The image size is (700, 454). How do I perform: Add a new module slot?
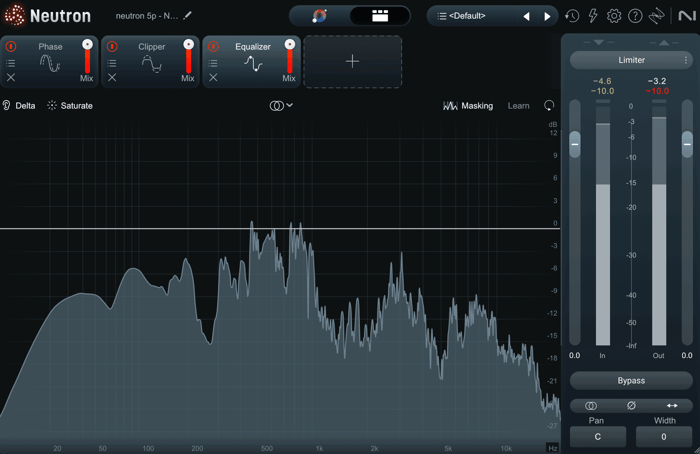click(353, 62)
